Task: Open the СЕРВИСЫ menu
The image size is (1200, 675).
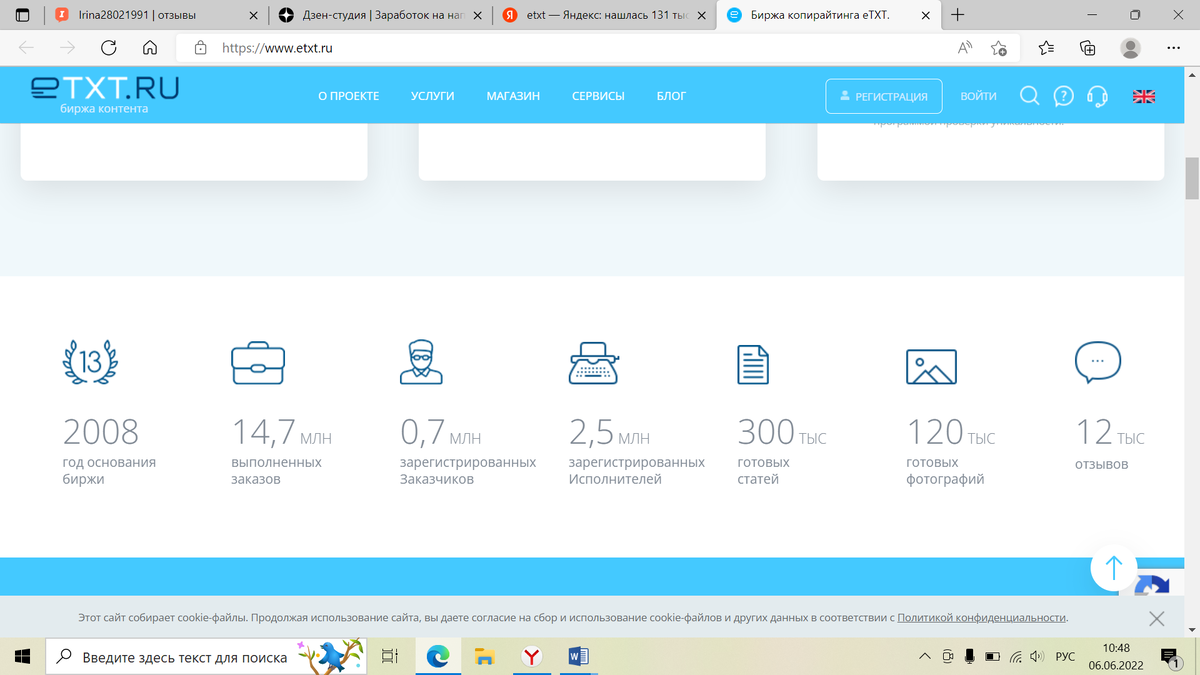Action: [x=598, y=96]
